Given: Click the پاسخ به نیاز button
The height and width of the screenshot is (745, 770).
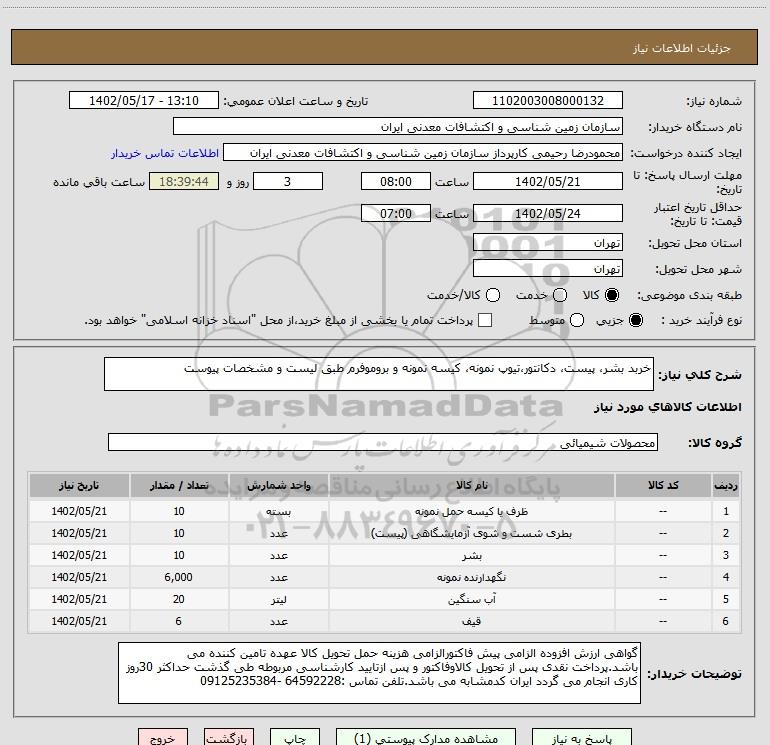Looking at the screenshot, I should [581, 738].
